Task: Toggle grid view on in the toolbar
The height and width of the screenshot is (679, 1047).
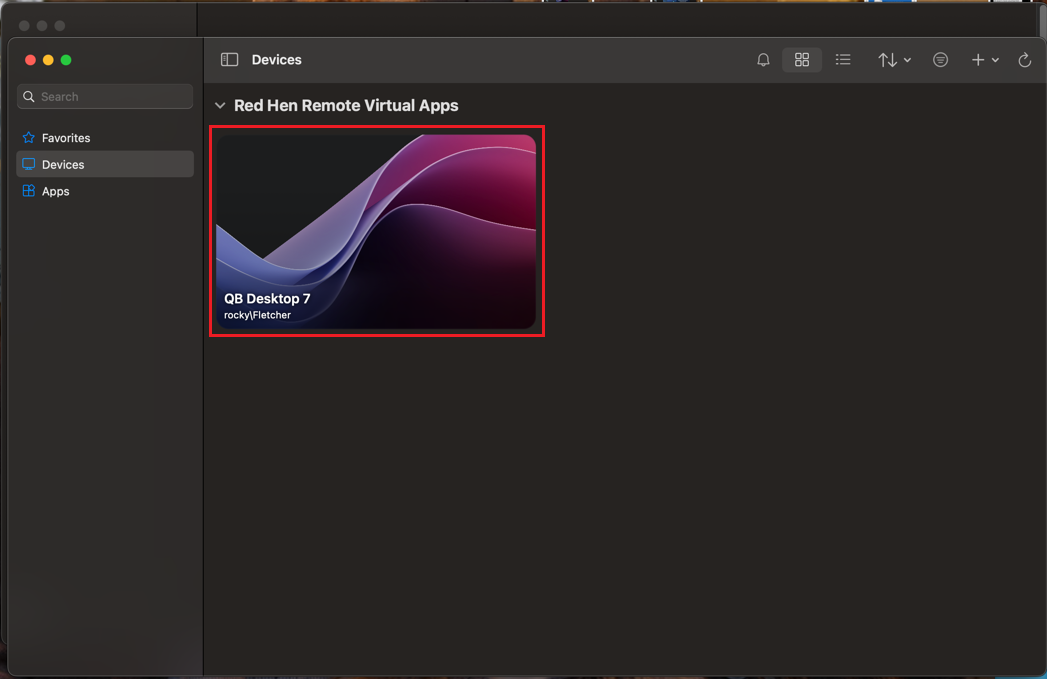Action: (x=802, y=60)
